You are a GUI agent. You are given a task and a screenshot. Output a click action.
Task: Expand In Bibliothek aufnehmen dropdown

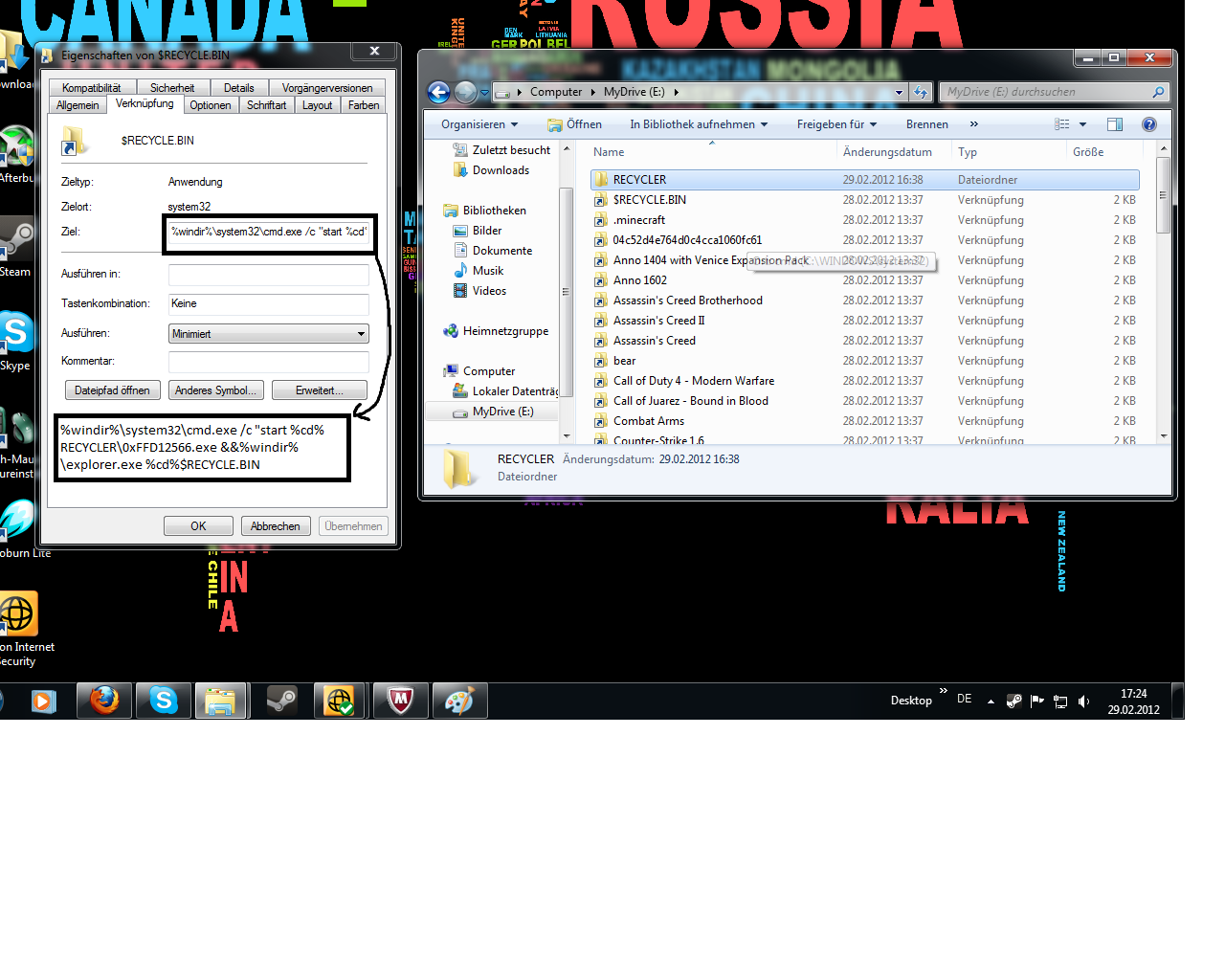[699, 124]
